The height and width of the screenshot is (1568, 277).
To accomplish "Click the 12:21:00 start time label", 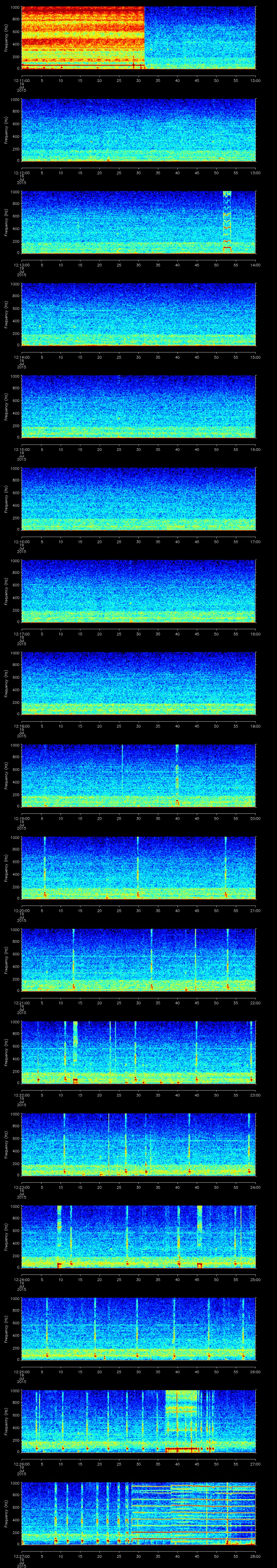I will (x=21, y=1003).
